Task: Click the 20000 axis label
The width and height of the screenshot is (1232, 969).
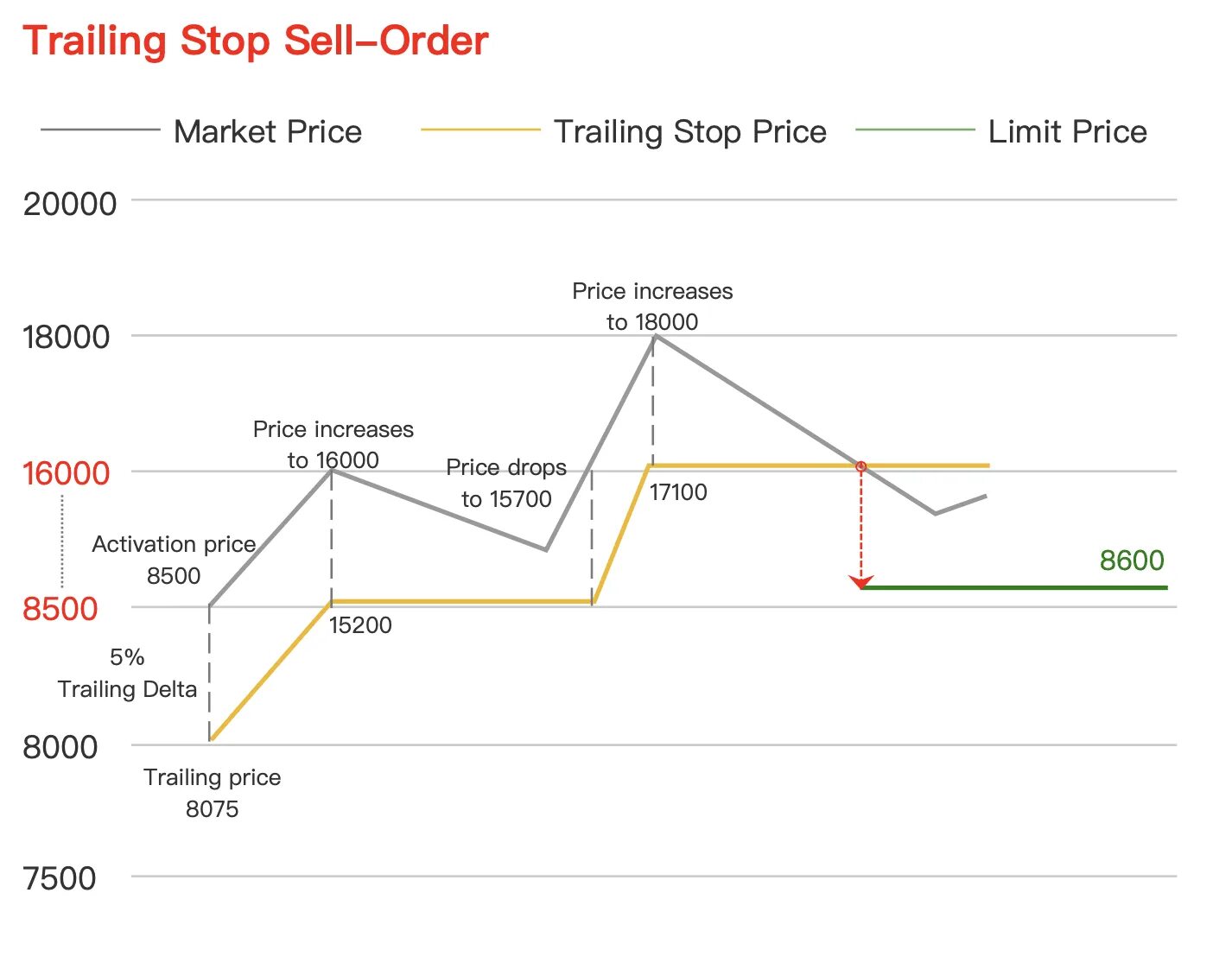Action: (70, 204)
